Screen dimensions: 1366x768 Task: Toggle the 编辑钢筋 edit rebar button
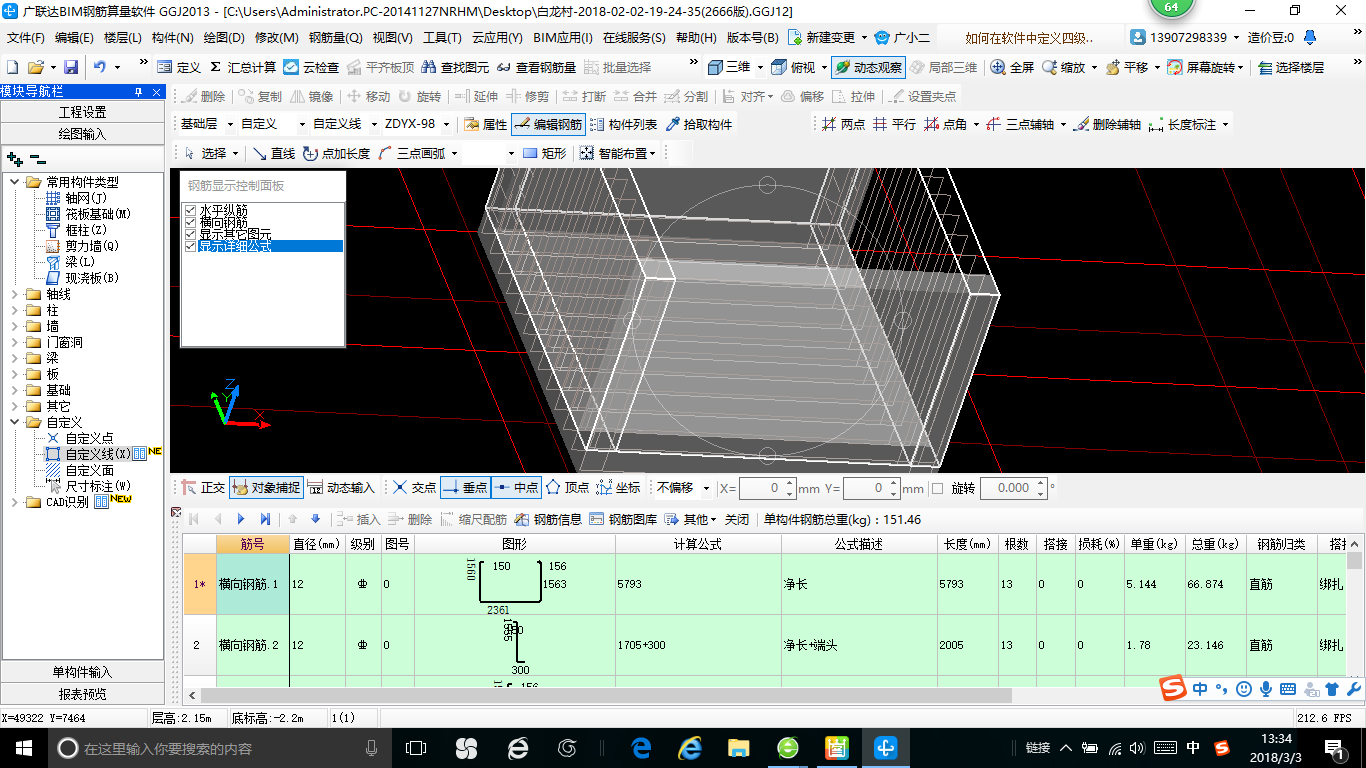(x=548, y=124)
